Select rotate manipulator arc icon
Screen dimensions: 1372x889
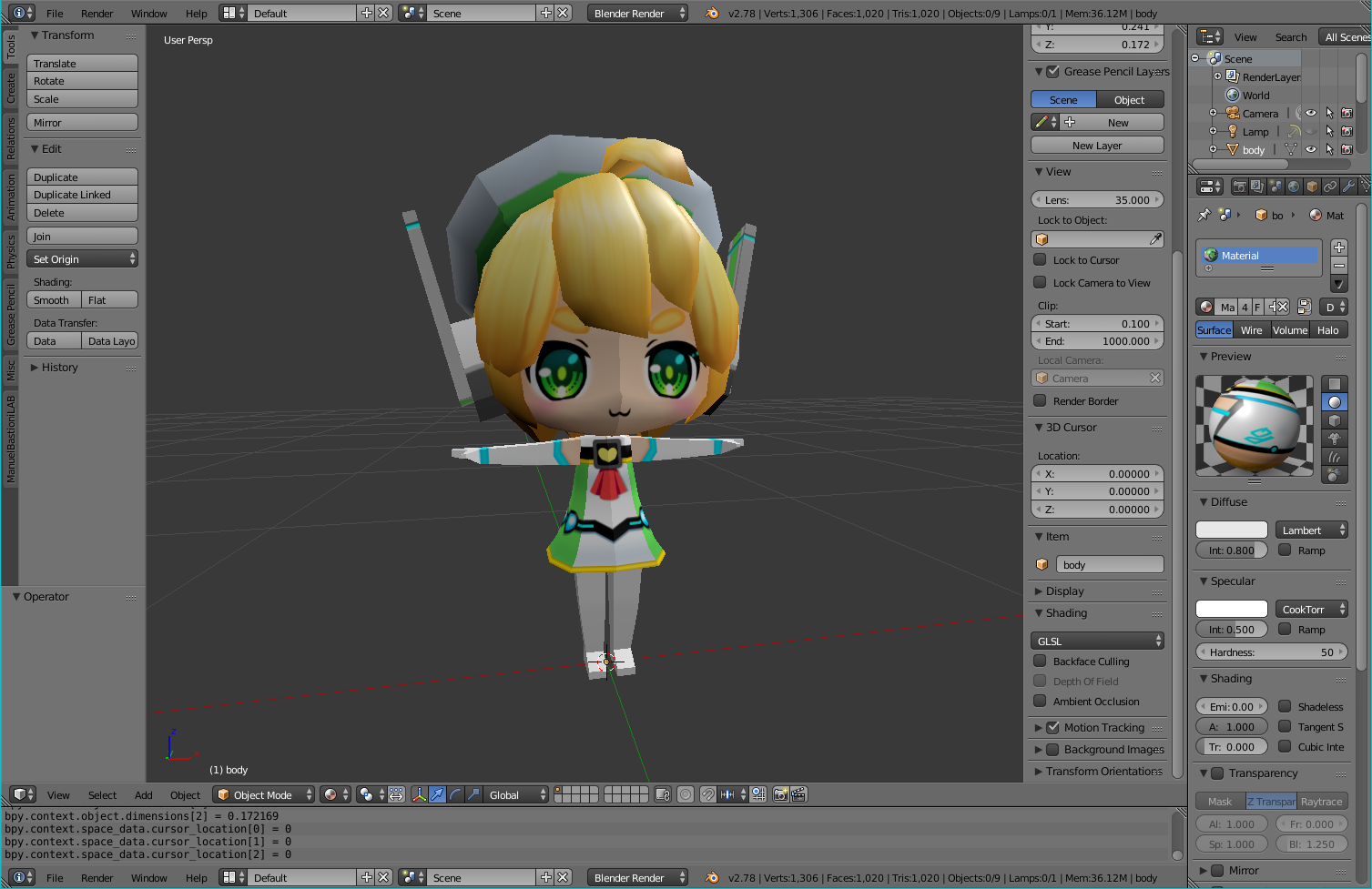[455, 794]
